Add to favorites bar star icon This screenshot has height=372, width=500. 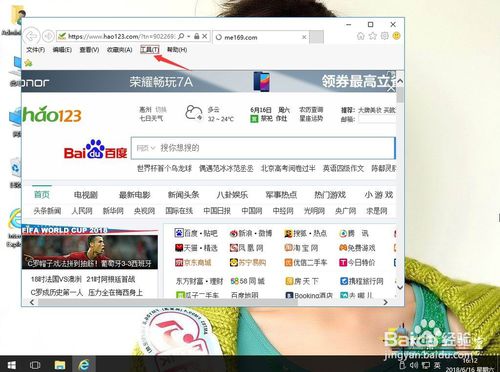pyautogui.click(x=28, y=63)
